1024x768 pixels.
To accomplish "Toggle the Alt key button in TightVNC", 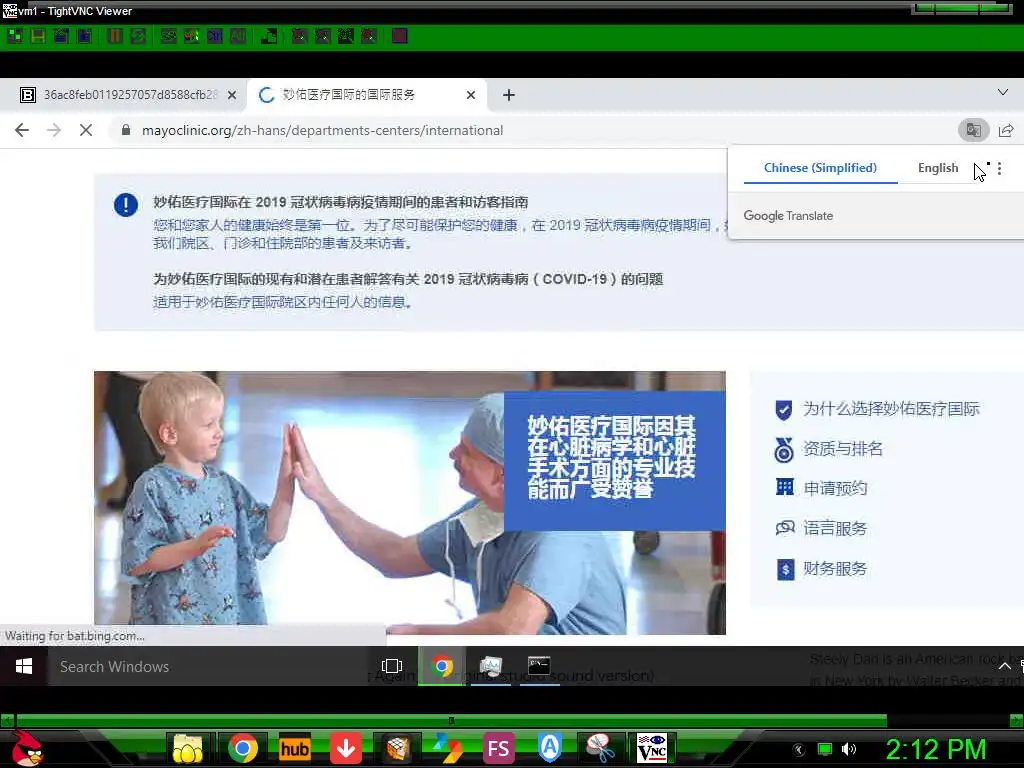I will click(238, 36).
